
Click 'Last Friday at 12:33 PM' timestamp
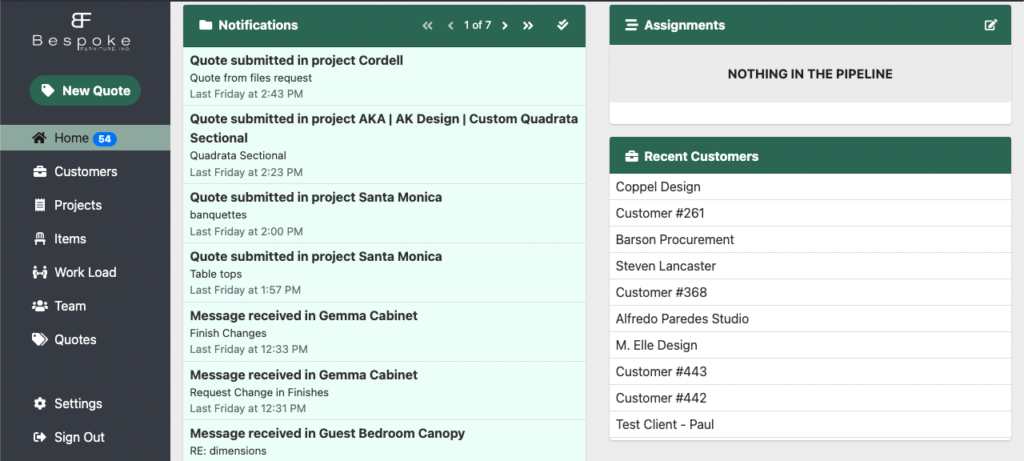(x=249, y=349)
